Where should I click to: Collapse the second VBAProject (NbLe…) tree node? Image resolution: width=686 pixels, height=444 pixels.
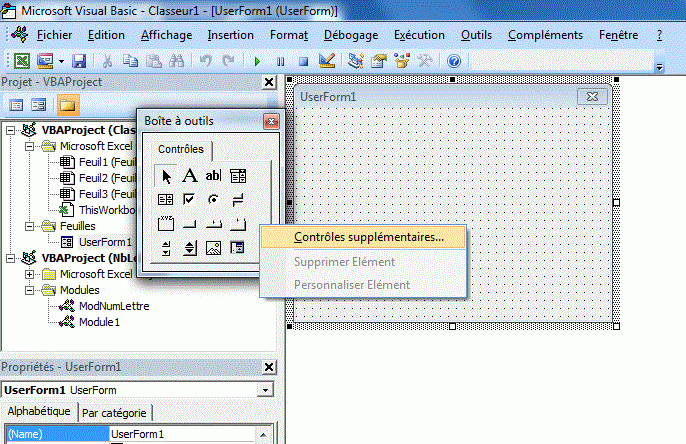point(10,259)
